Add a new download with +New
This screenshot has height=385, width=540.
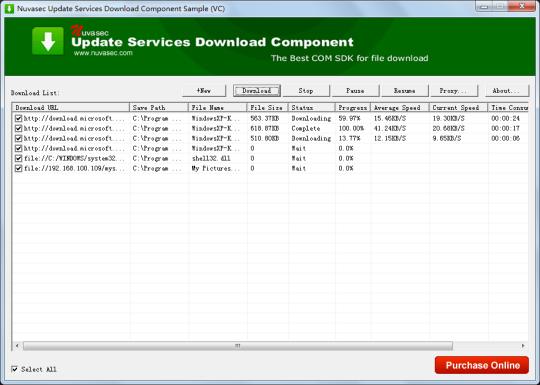point(204,91)
